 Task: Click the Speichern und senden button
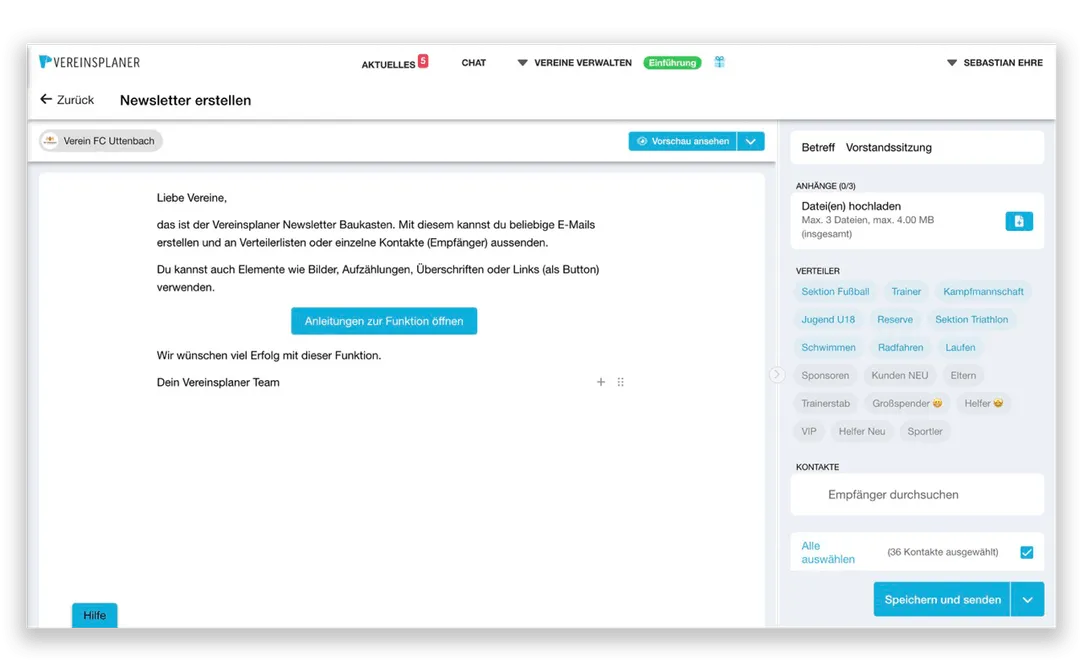tap(942, 599)
